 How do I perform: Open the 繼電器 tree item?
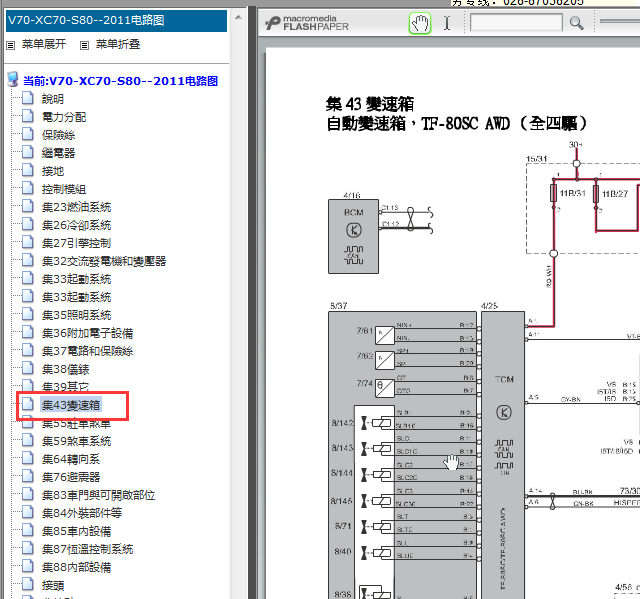(58, 153)
